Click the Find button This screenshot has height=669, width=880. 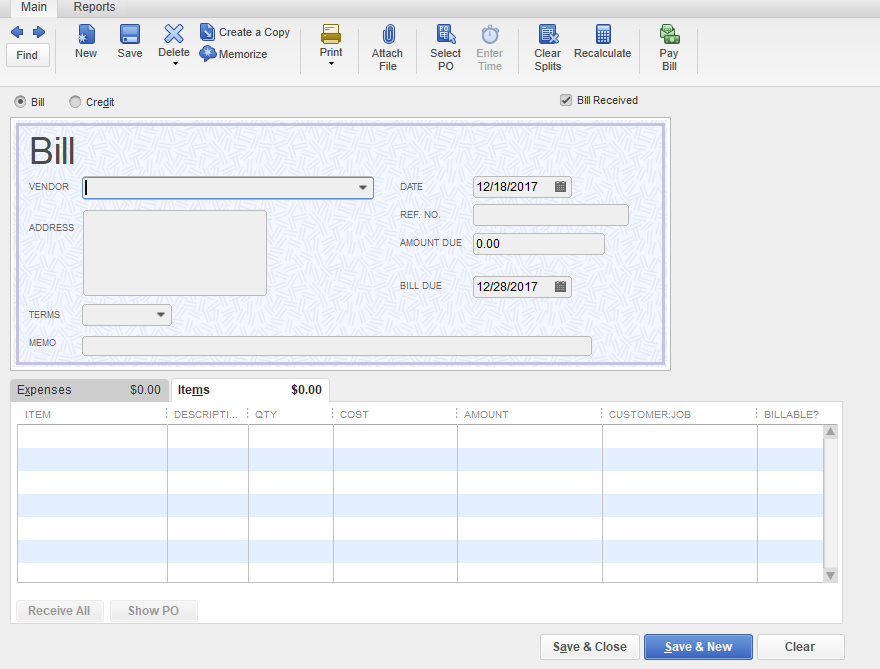tap(27, 55)
